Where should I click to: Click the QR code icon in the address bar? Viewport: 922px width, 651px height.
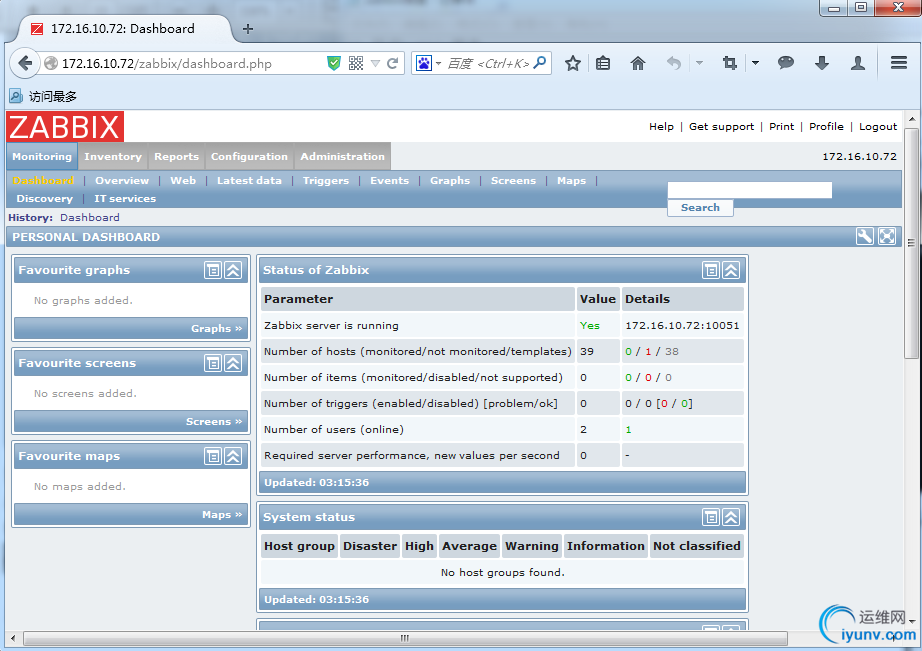356,63
